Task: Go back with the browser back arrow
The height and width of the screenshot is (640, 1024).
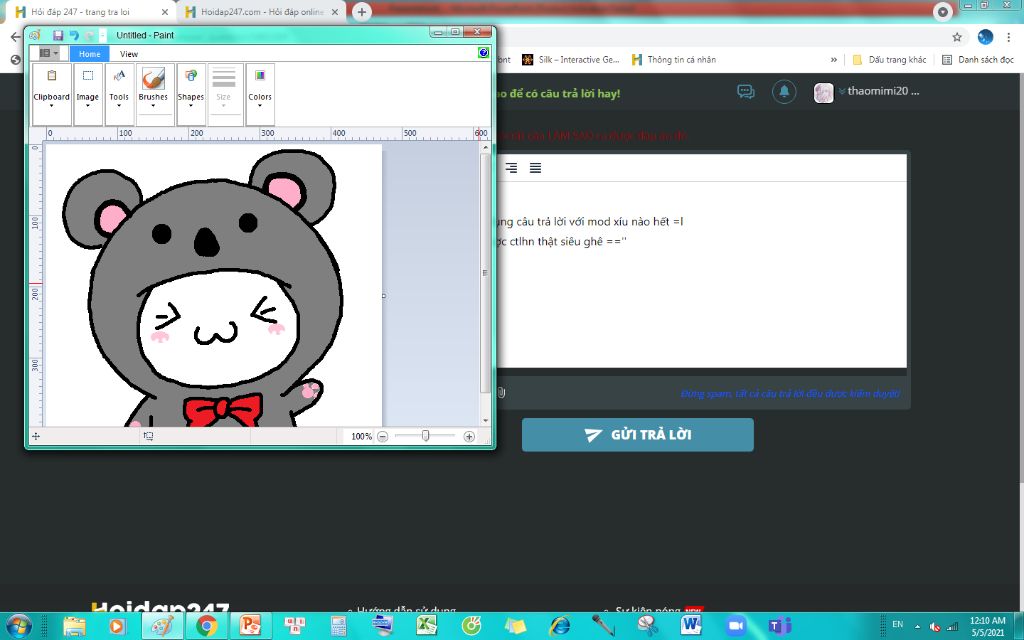Action: (15, 37)
